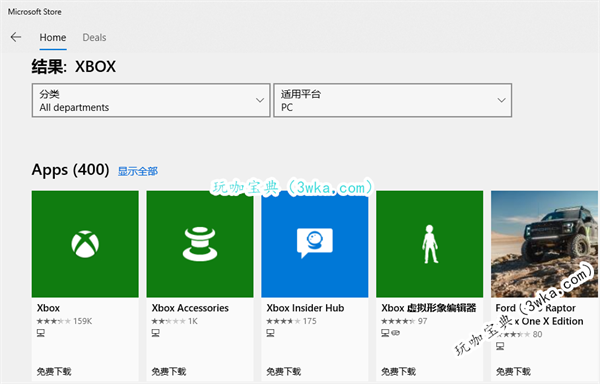Click the 97 rating under avatar editor

(x=404, y=321)
